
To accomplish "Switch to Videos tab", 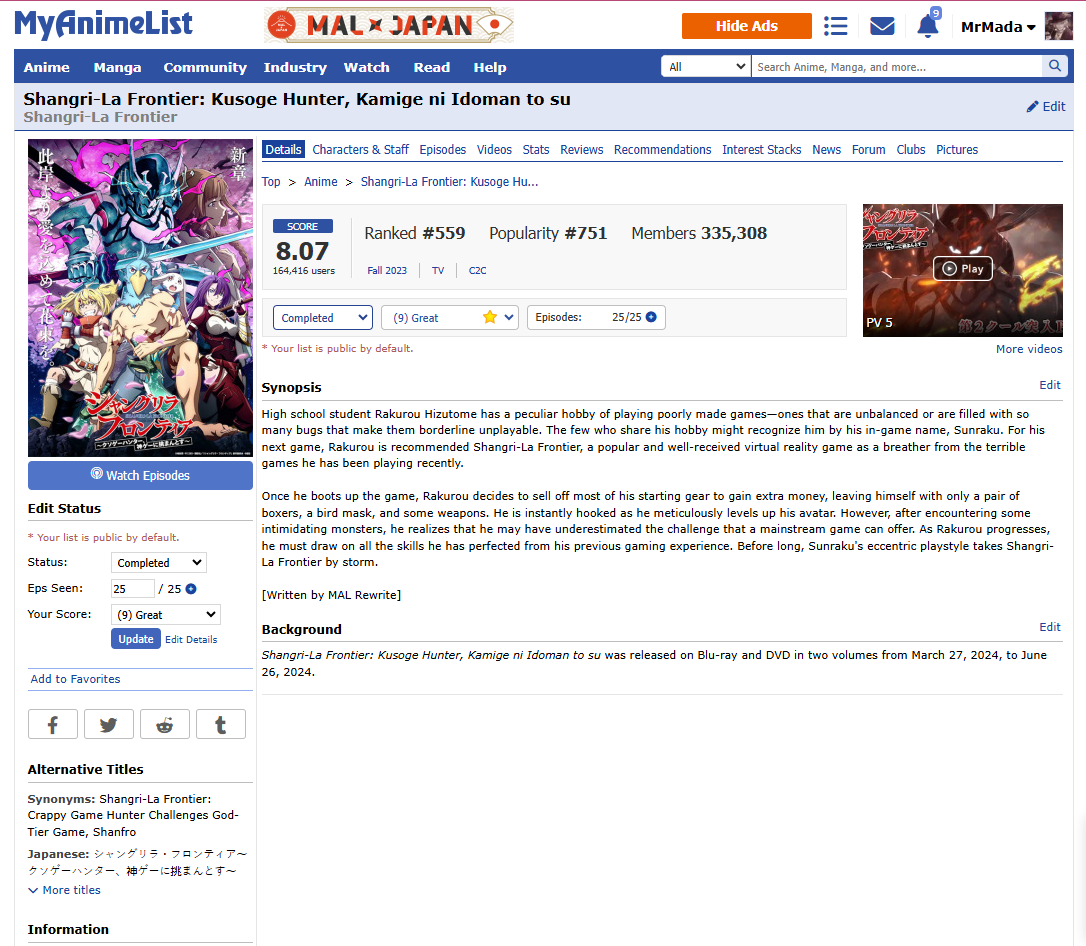I will point(495,150).
